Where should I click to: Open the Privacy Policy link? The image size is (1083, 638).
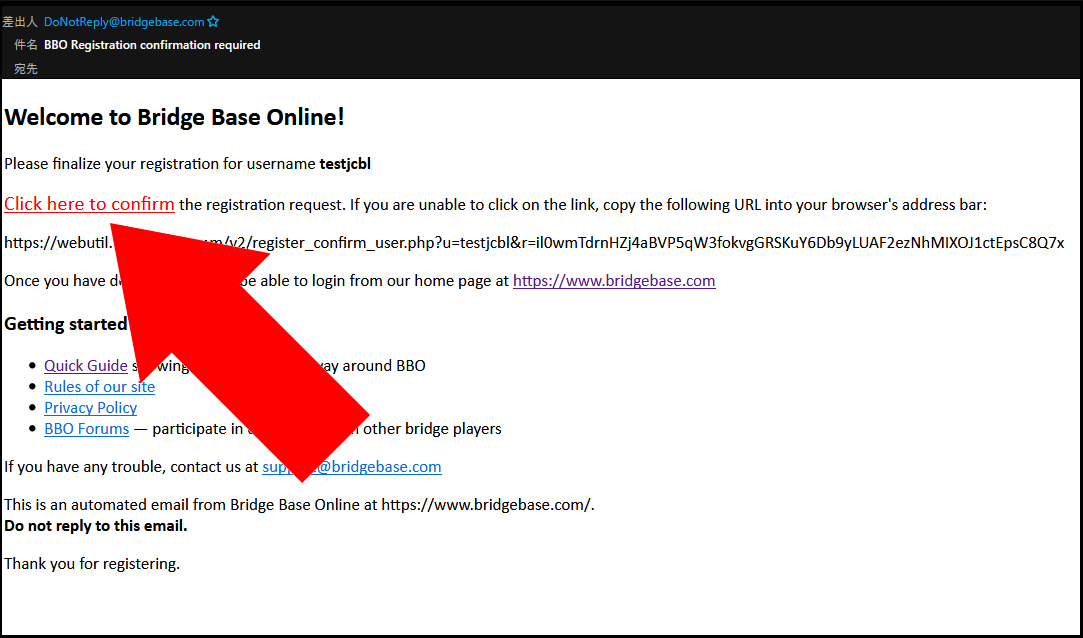(90, 407)
